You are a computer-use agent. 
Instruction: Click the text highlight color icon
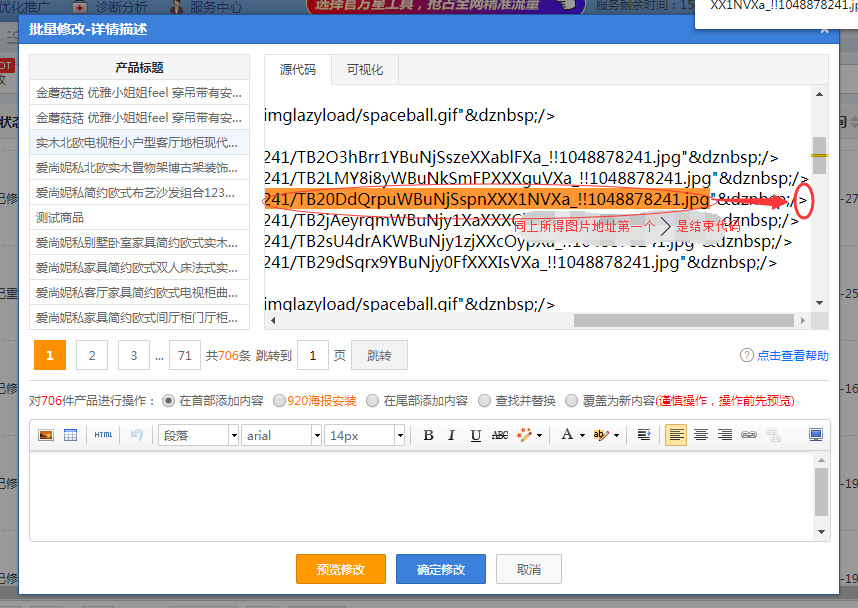pos(600,435)
